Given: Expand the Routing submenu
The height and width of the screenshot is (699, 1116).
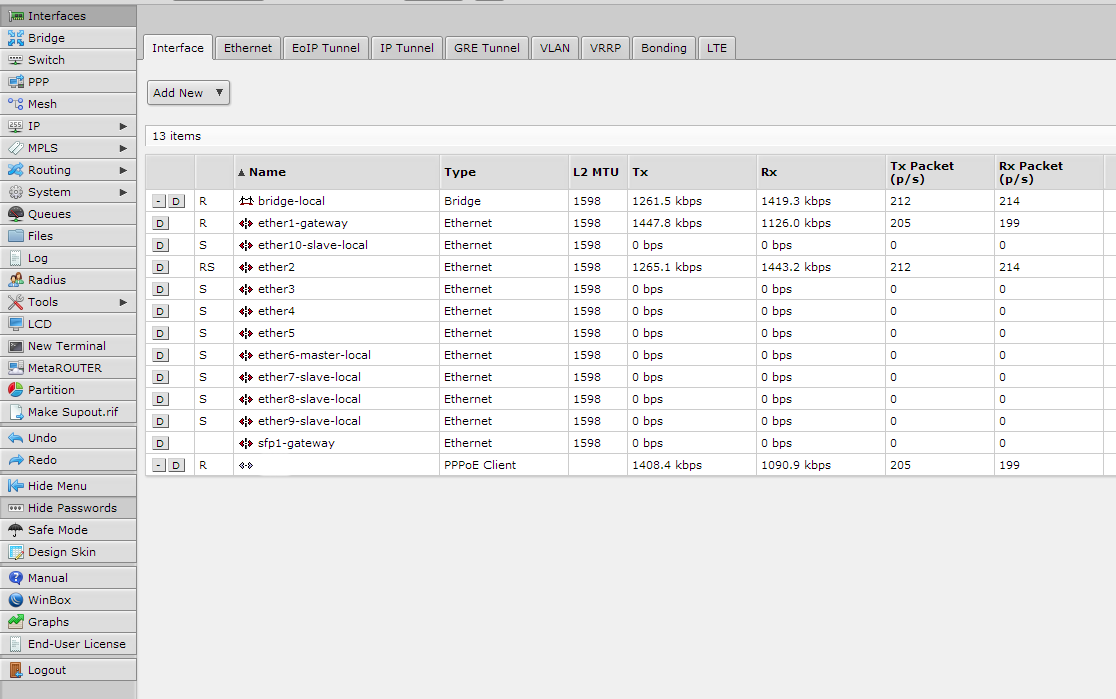Looking at the screenshot, I should (x=68, y=170).
